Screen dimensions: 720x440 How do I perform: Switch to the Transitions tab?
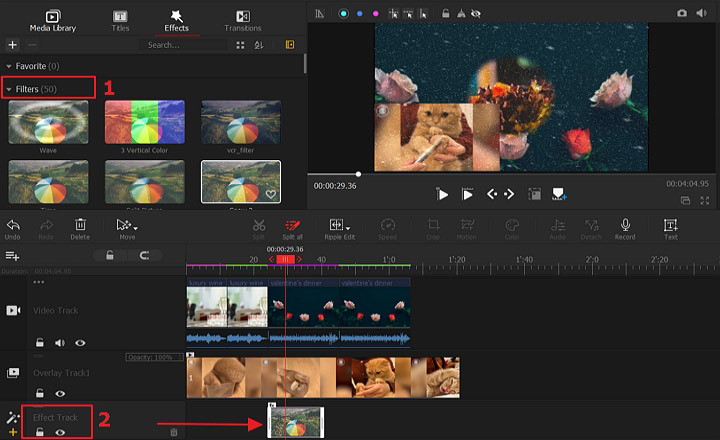coord(242,21)
